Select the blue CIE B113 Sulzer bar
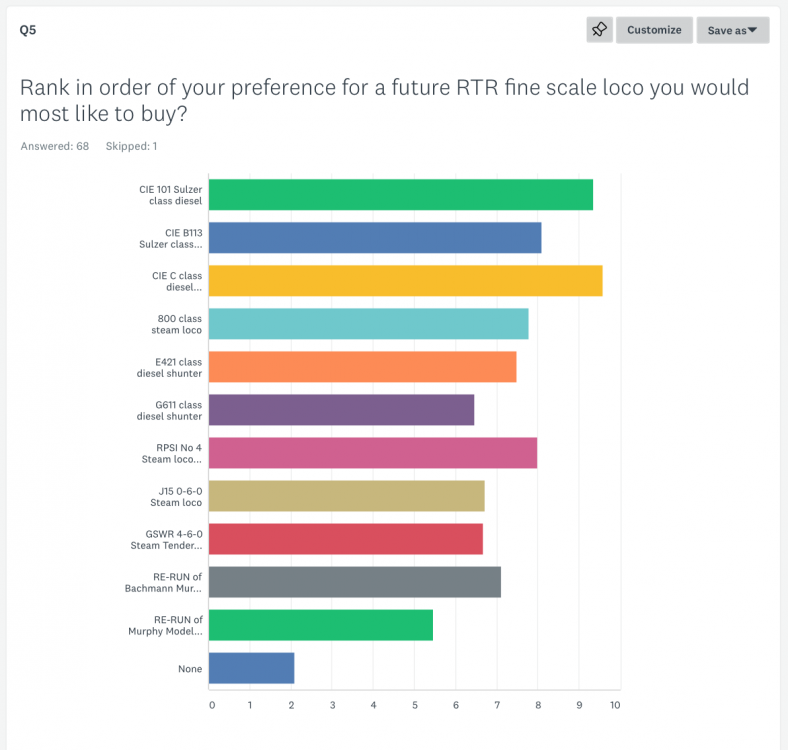 tap(375, 238)
